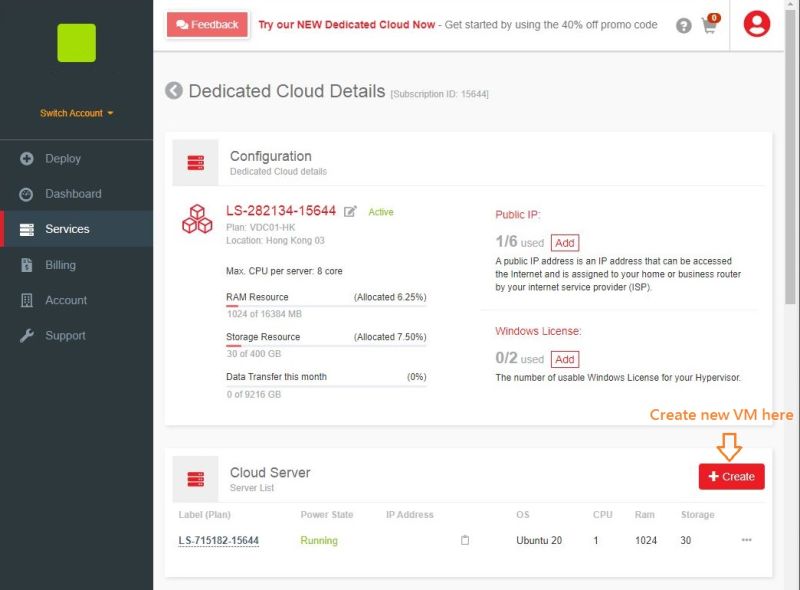Click the Max. CPU per server: 8 core text

284,271
